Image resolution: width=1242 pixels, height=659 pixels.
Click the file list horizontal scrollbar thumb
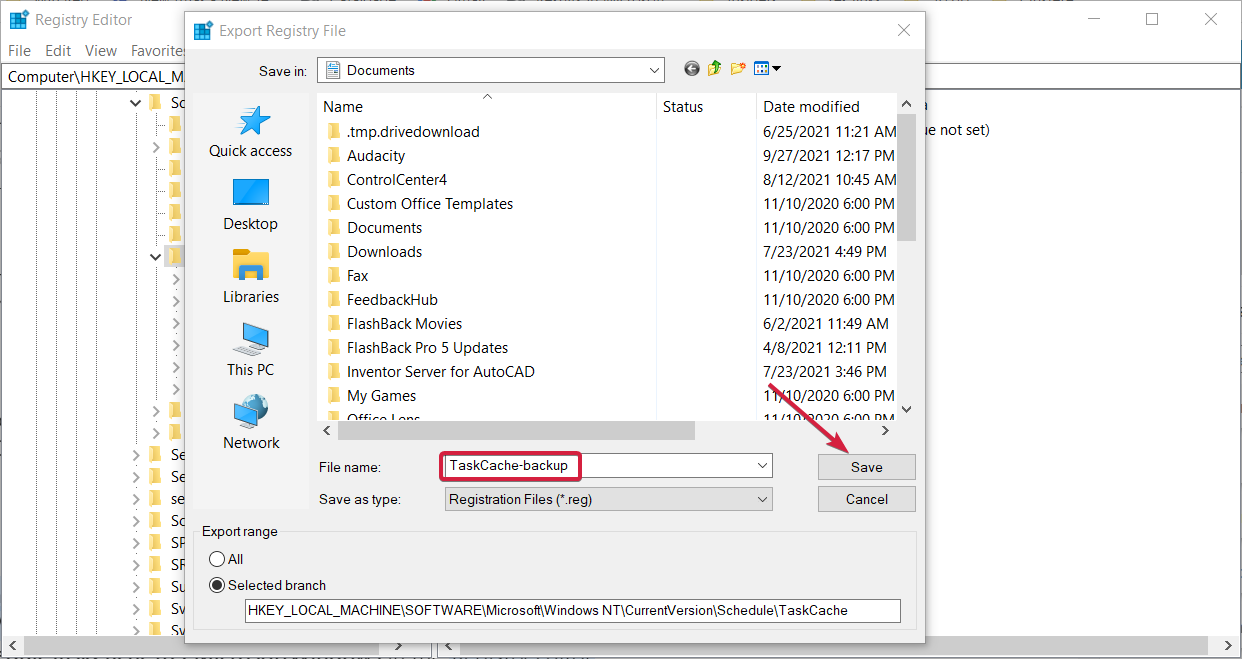click(x=516, y=430)
